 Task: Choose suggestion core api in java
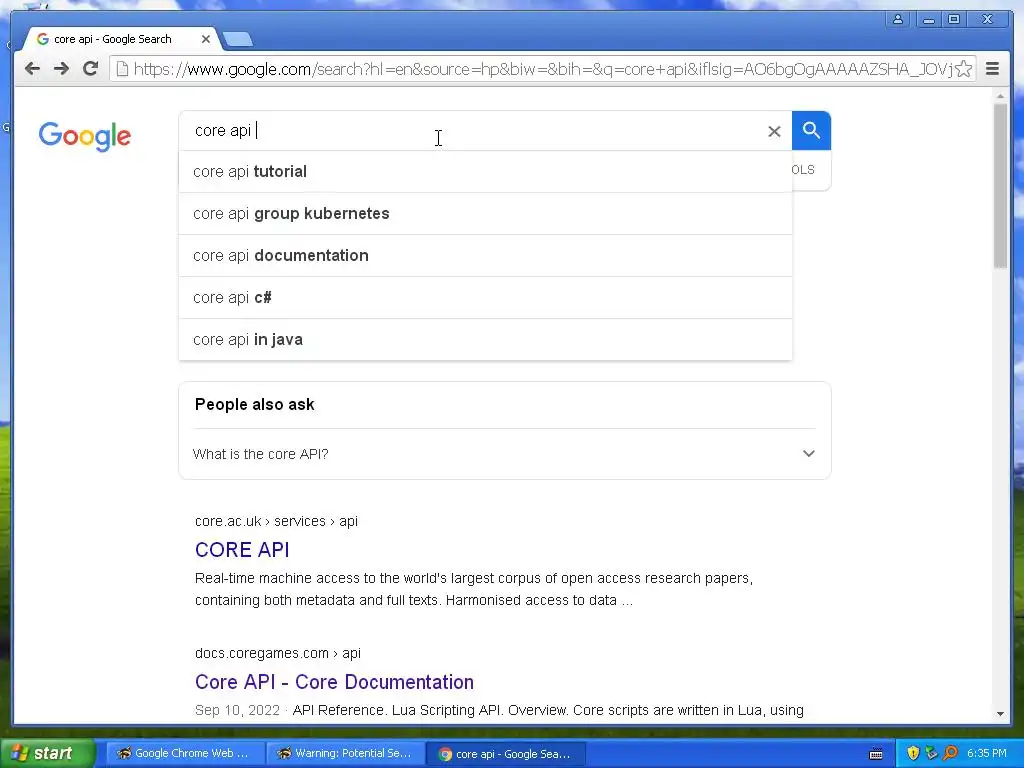485,340
